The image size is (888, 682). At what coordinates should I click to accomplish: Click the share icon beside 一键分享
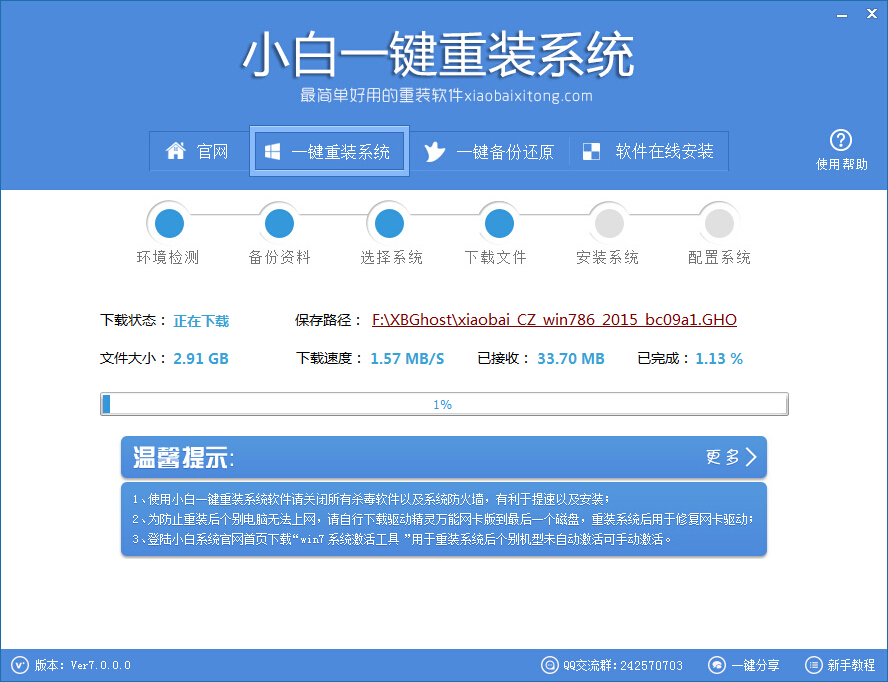click(716, 665)
